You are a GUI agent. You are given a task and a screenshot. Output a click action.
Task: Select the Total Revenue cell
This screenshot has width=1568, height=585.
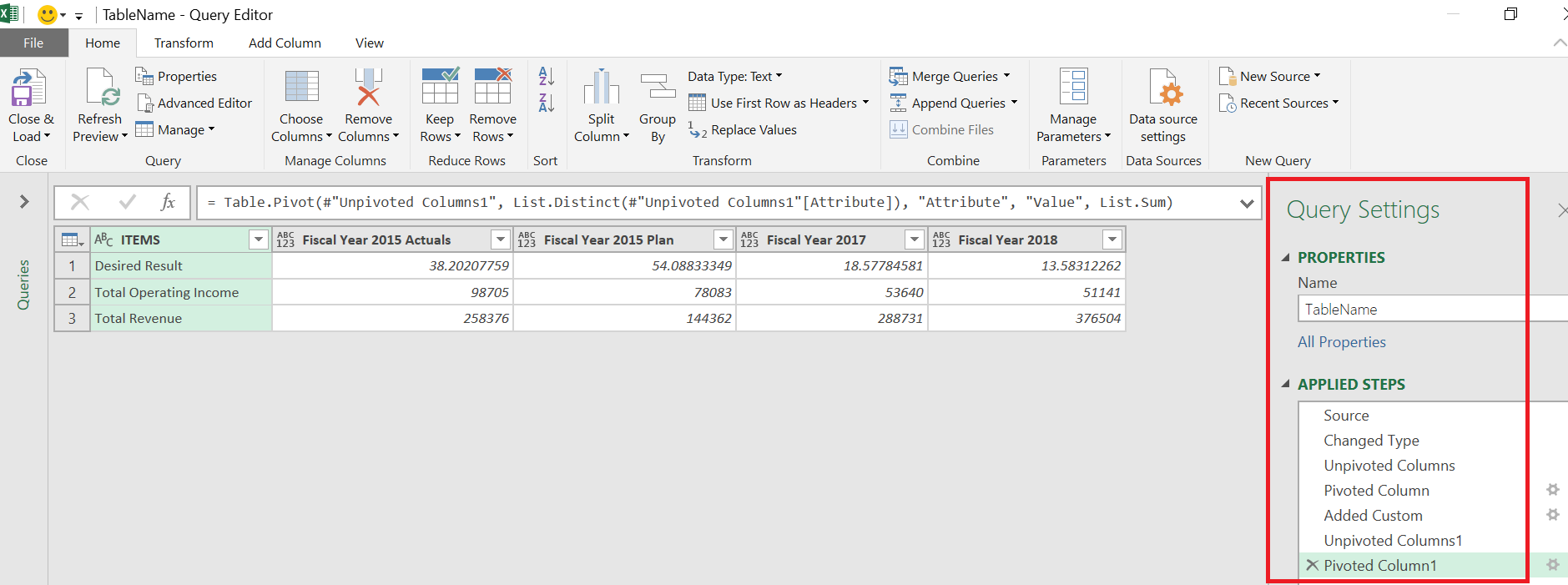pos(181,319)
